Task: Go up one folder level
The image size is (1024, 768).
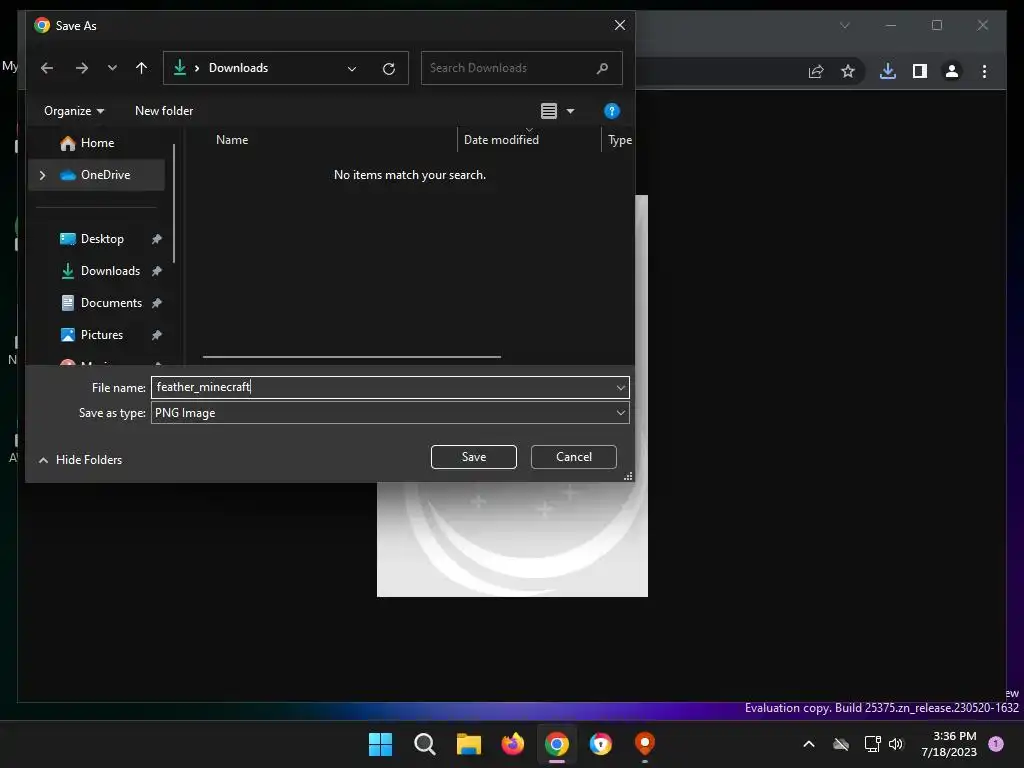Action: 141,68
